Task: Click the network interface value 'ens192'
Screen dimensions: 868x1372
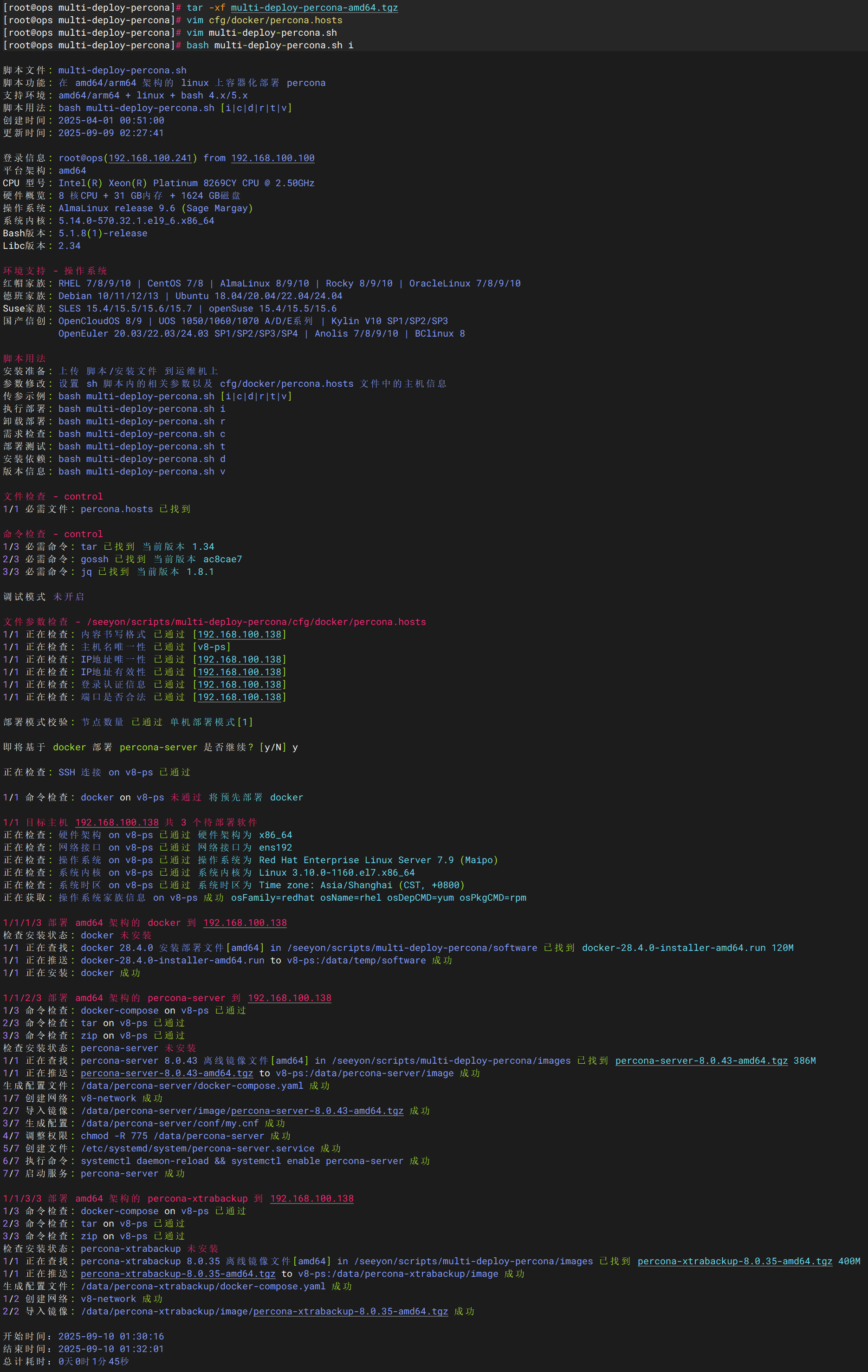Action: (276, 848)
